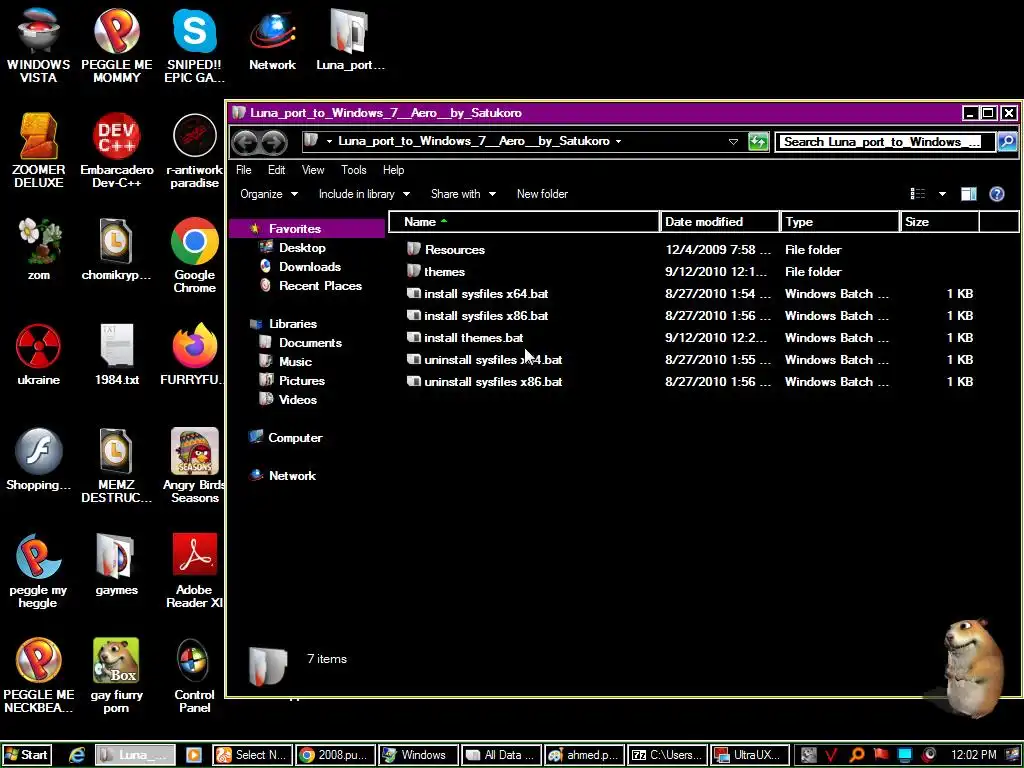Click the Search Luna_port_to_Windows input field
The width and height of the screenshot is (1024, 768).
tap(885, 142)
